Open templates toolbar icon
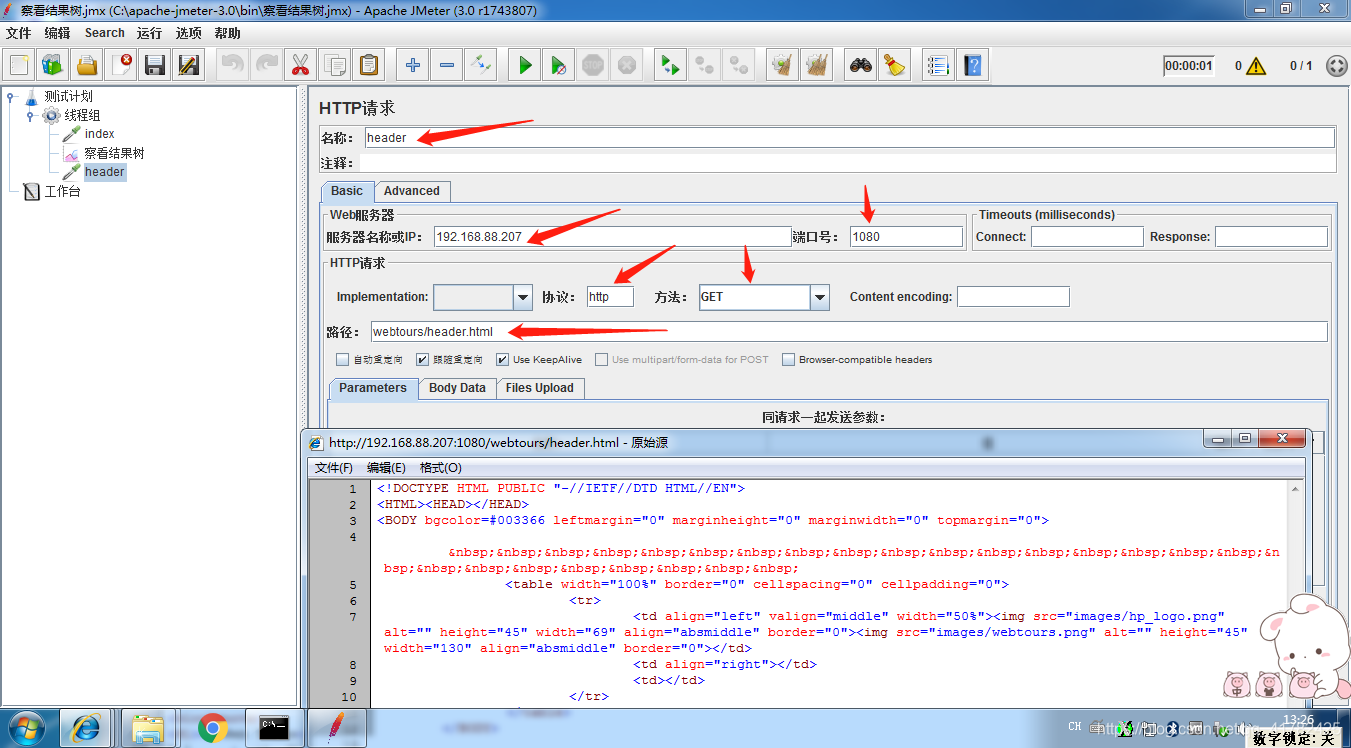The width and height of the screenshot is (1351, 748). pyautogui.click(x=53, y=66)
